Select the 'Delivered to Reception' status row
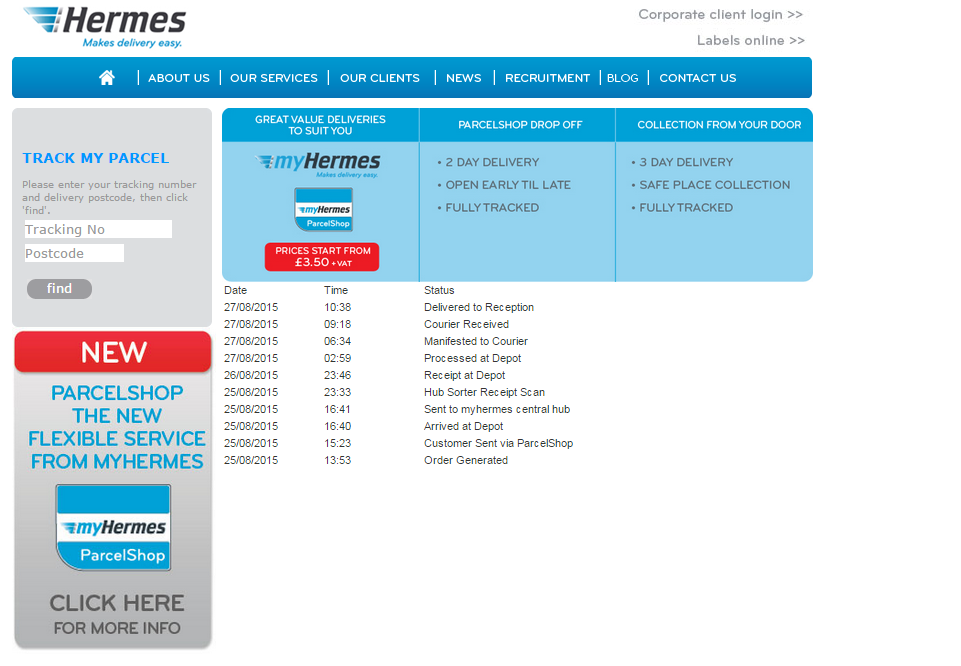The height and width of the screenshot is (666, 961). [479, 307]
